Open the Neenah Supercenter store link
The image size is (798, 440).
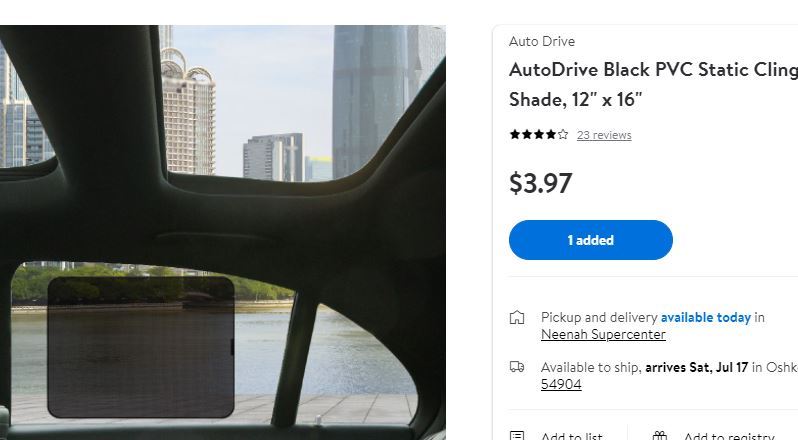[x=603, y=334]
